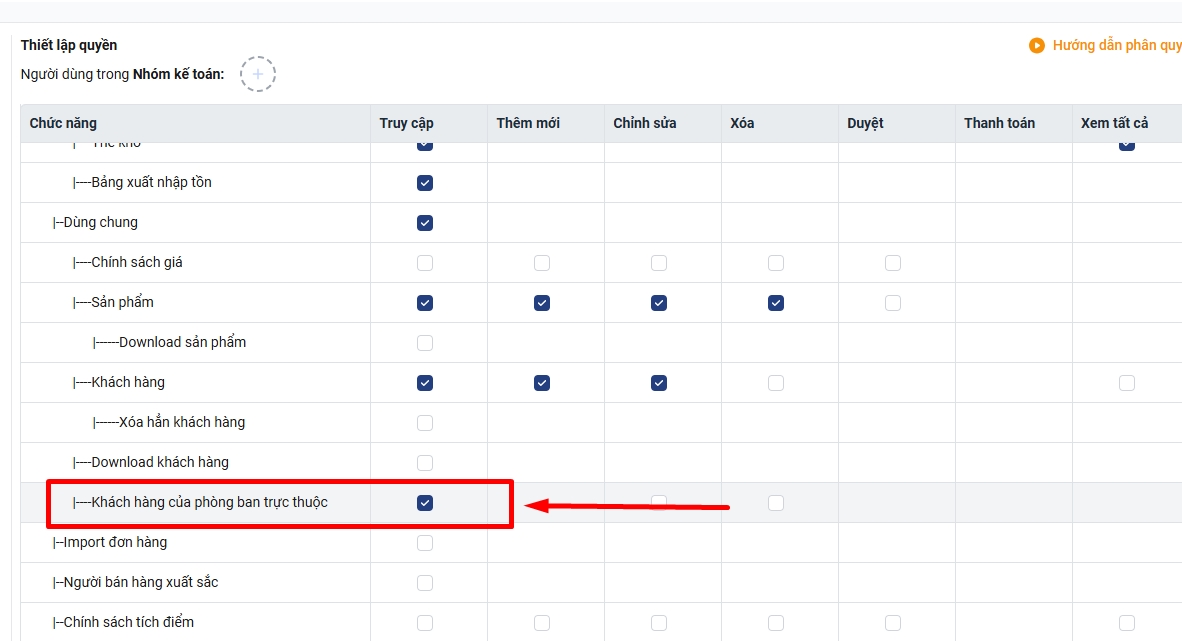
Task: Enable Truy cập for Chính sách giá
Action: click(x=425, y=263)
